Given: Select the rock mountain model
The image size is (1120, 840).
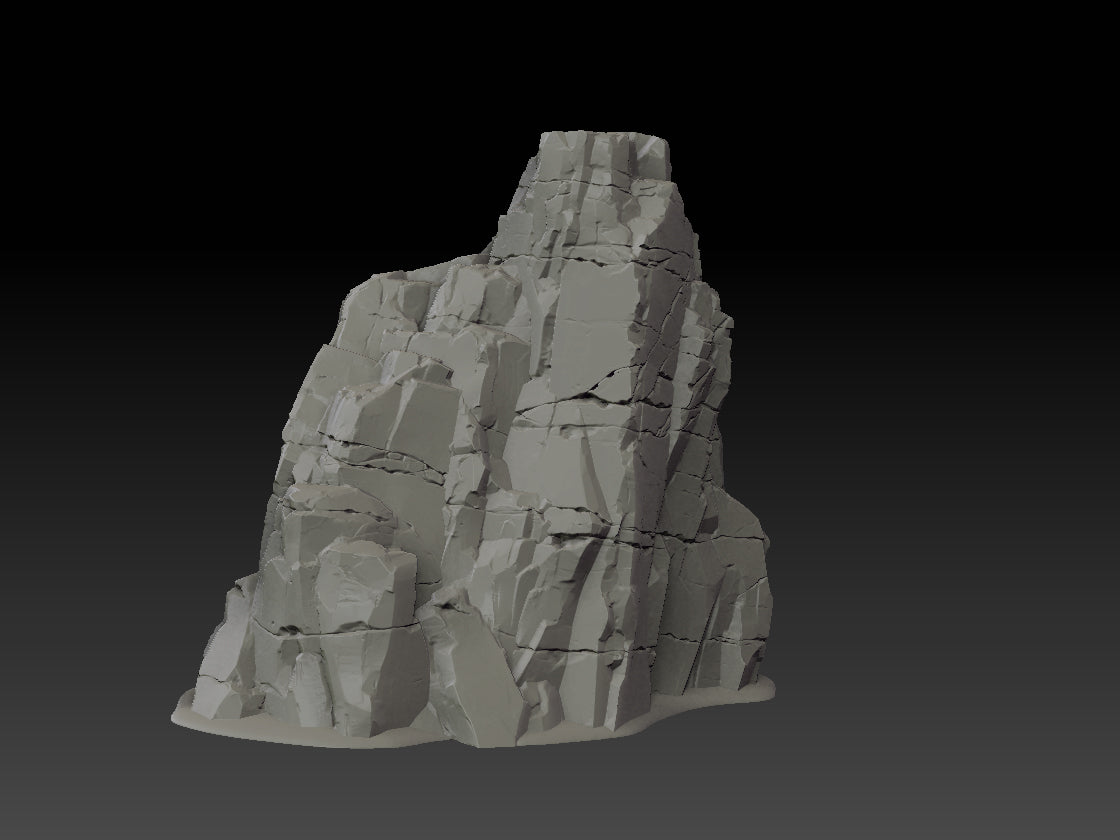Looking at the screenshot, I should (x=500, y=450).
